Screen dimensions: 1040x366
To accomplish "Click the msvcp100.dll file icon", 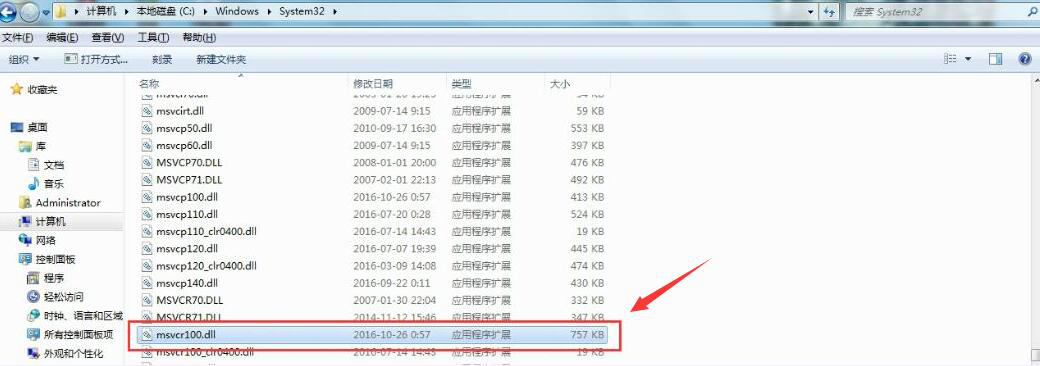I will (x=147, y=197).
